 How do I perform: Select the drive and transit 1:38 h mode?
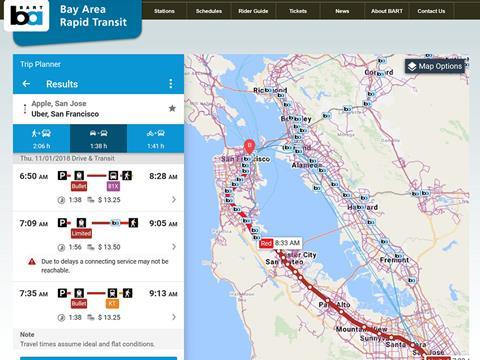(98, 139)
